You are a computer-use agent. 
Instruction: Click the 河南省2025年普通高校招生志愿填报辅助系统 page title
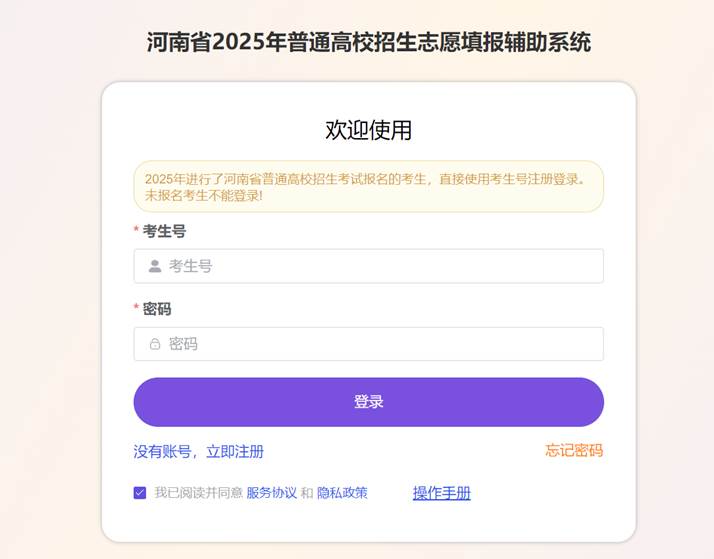click(368, 42)
